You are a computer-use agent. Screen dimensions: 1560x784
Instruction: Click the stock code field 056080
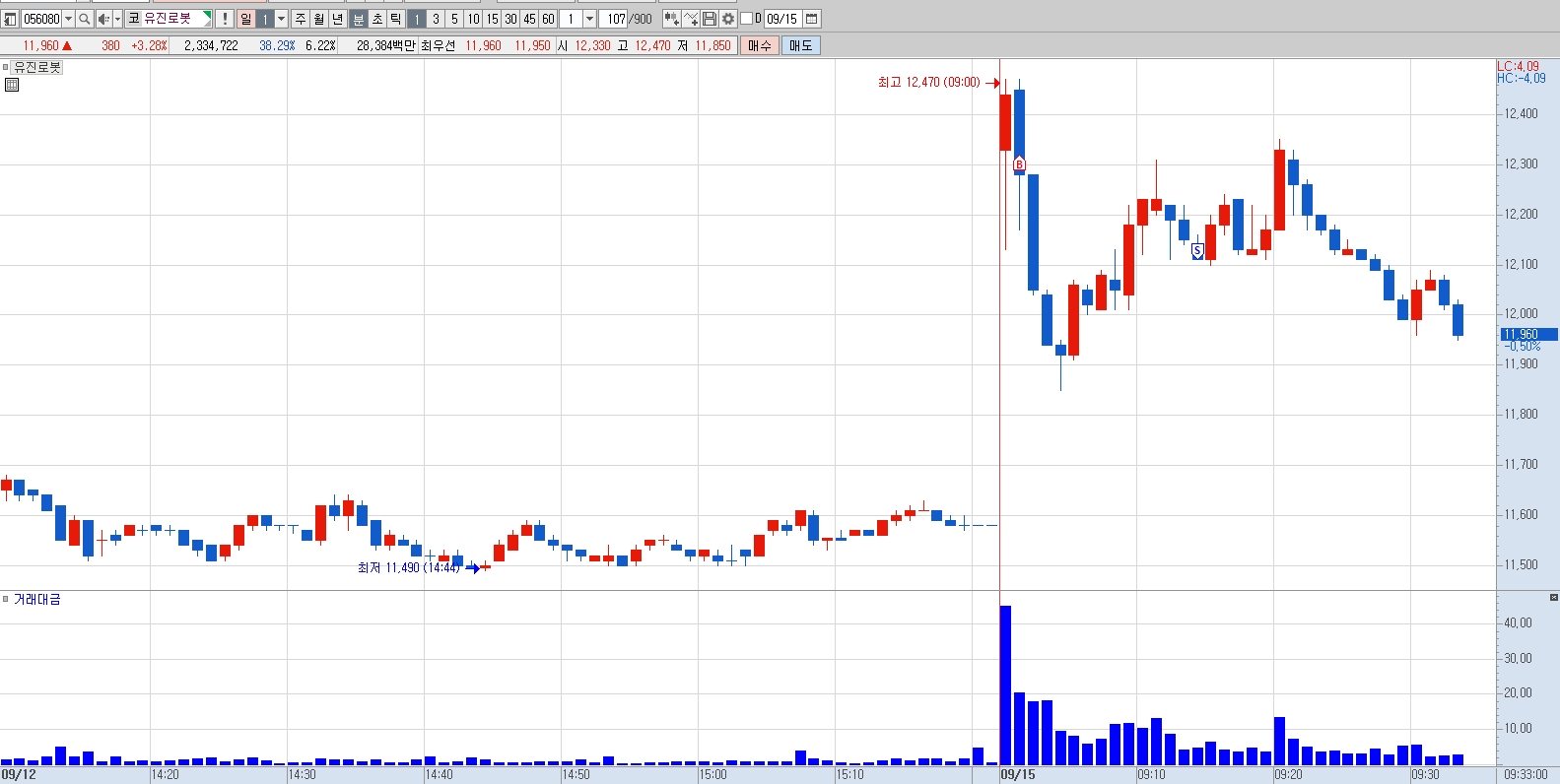pyautogui.click(x=41, y=19)
